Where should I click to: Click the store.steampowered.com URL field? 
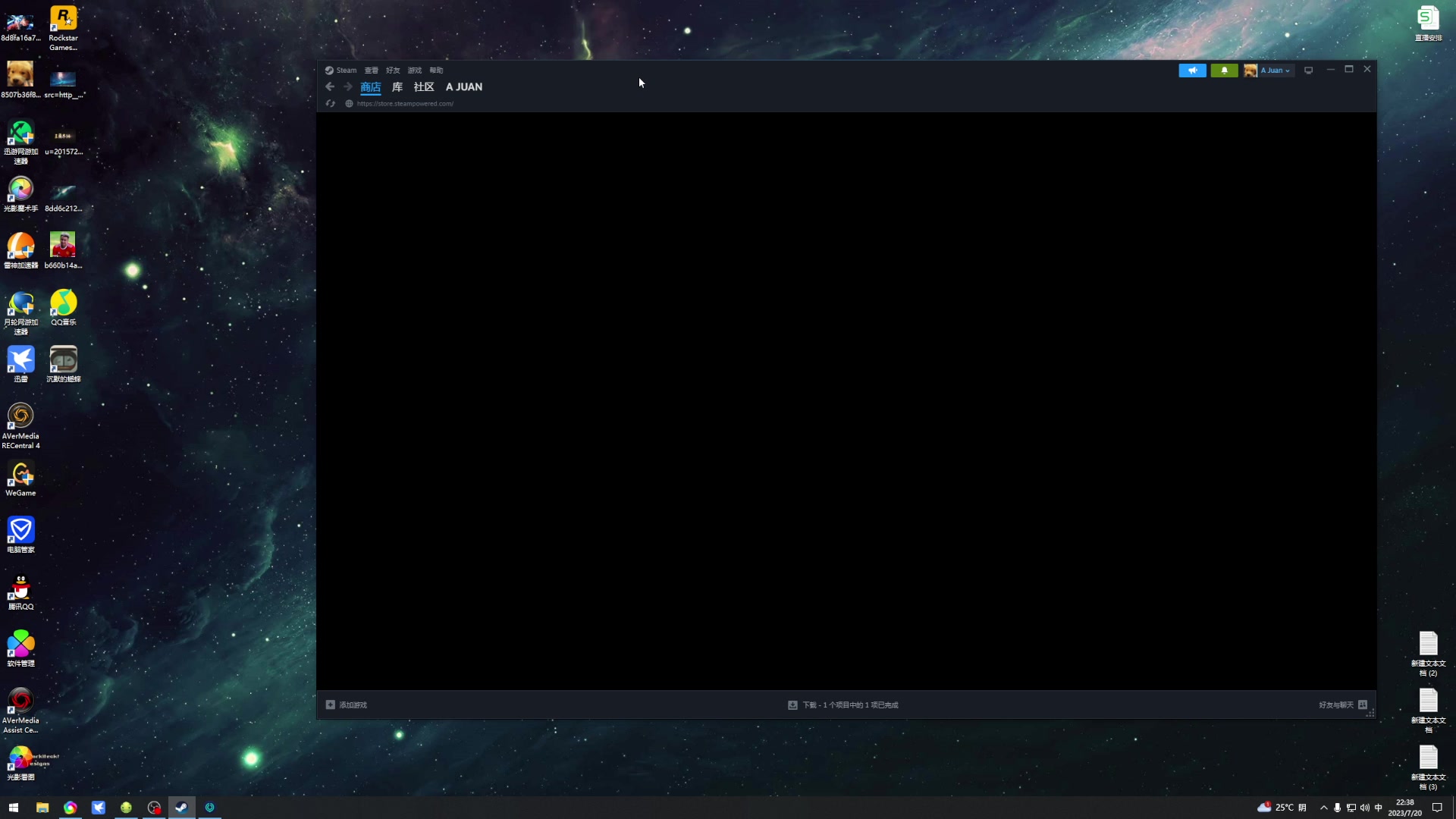(405, 104)
